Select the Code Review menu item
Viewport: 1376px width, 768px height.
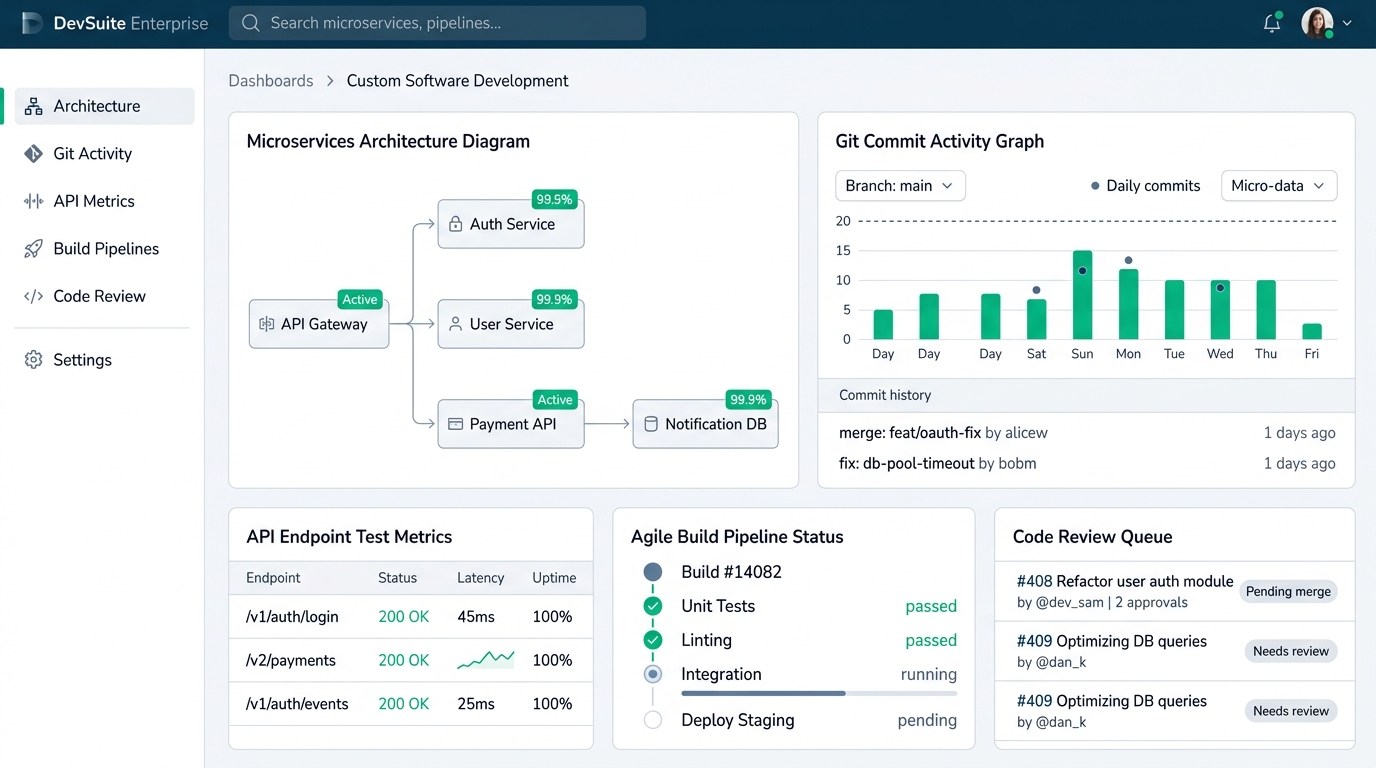[104, 296]
